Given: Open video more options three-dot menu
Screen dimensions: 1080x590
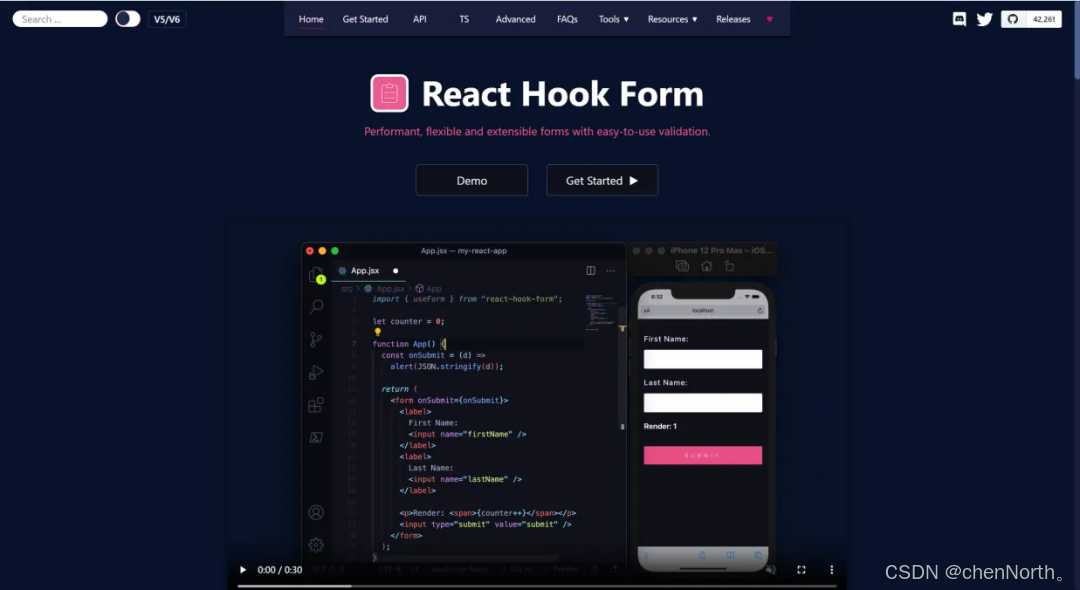Looking at the screenshot, I should [831, 569].
